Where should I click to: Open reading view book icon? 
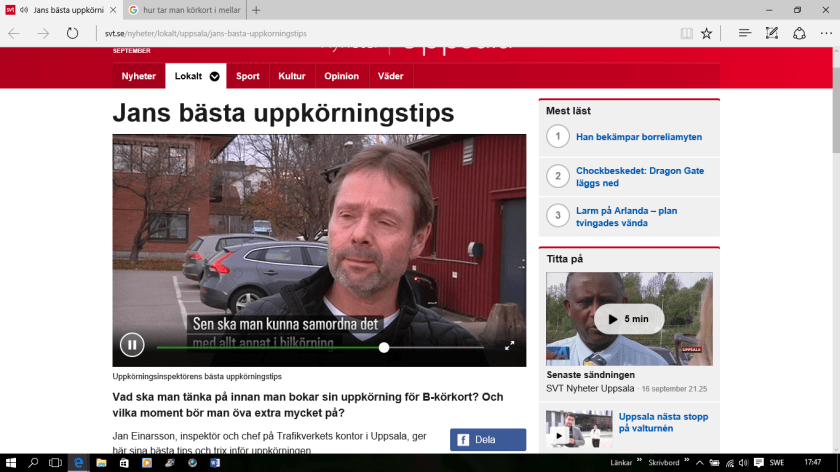[x=686, y=33]
